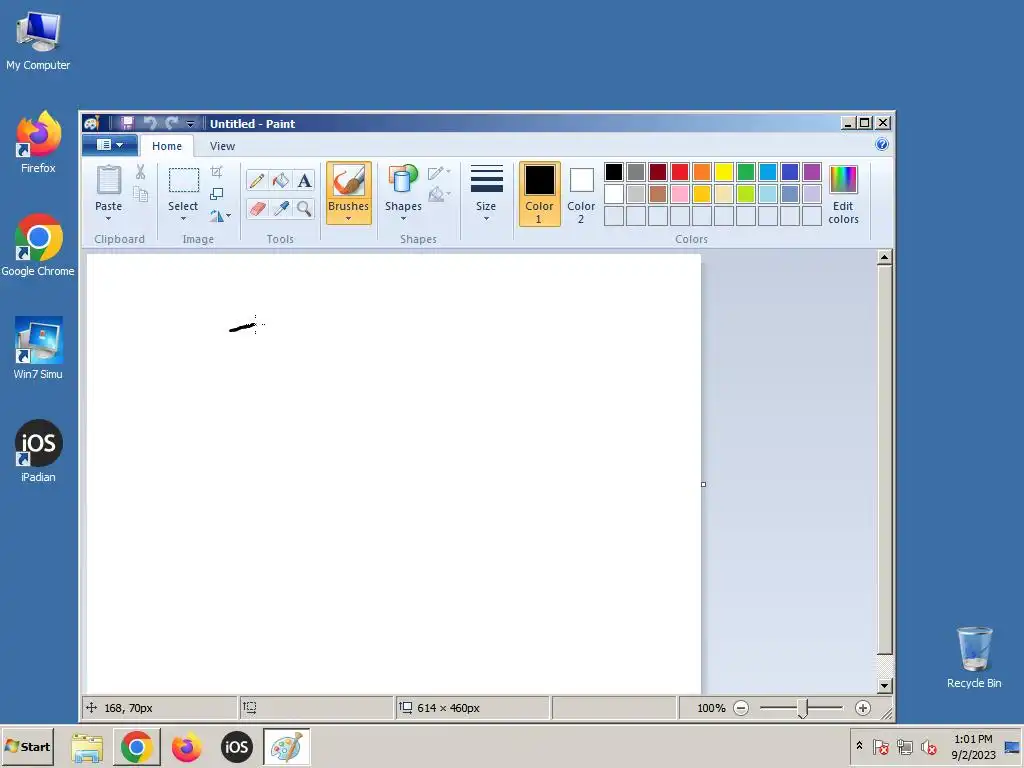Pick the red color swatch
This screenshot has width=1024, height=768.
click(680, 172)
